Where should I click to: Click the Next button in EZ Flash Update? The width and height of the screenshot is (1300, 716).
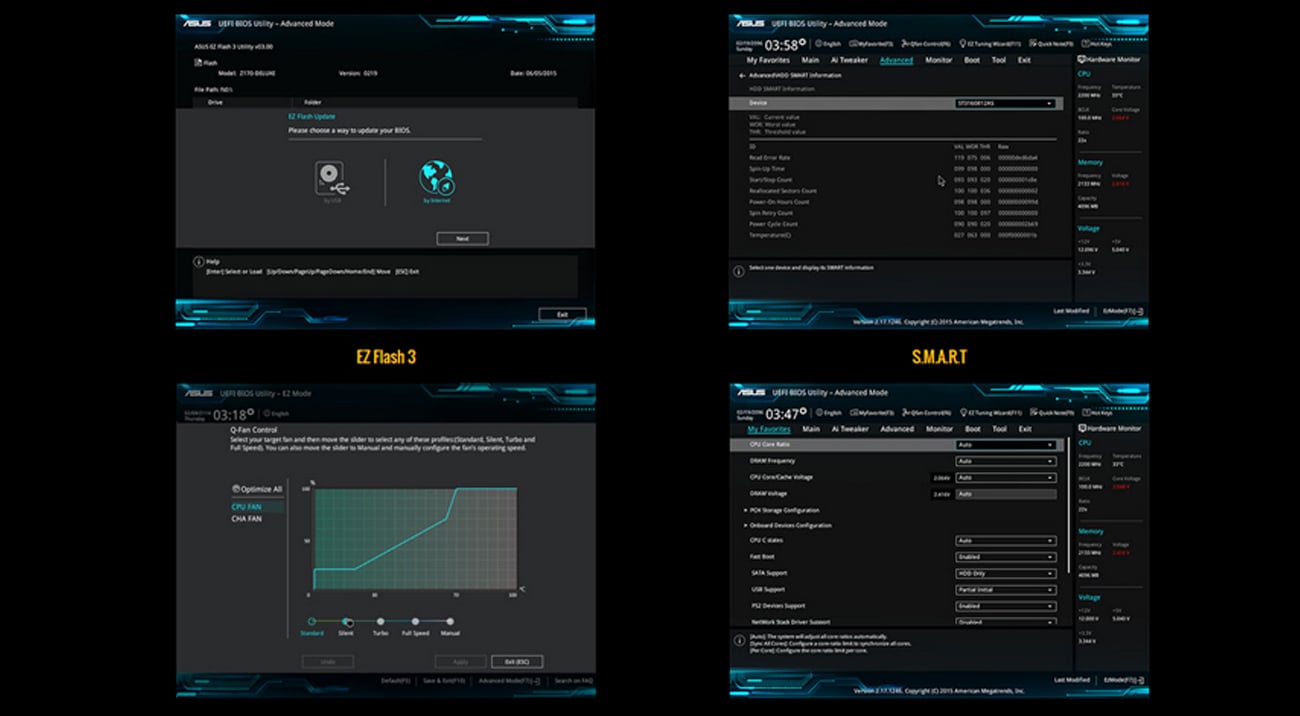[x=462, y=239]
